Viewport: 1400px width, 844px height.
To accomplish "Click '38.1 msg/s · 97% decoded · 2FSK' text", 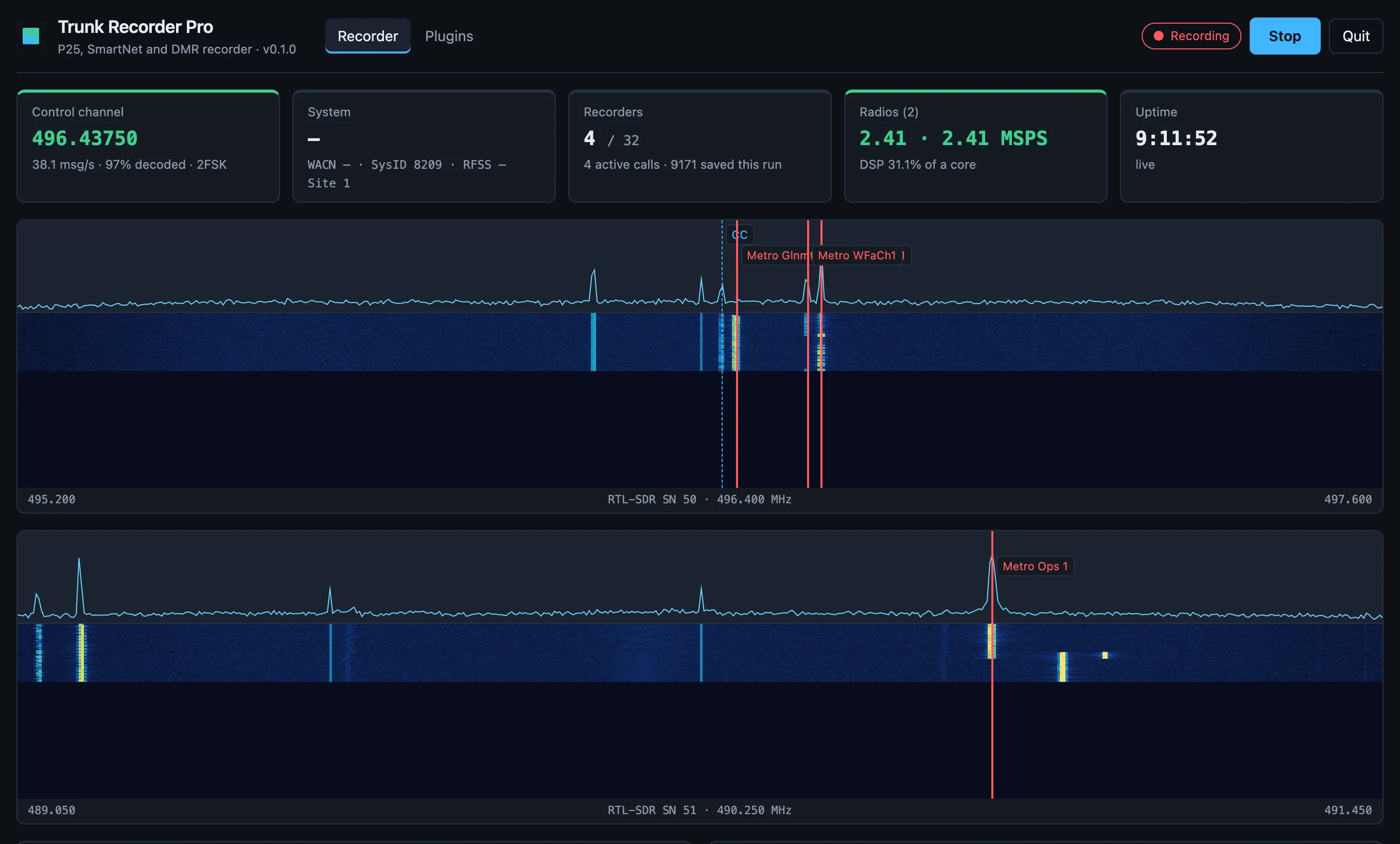I will click(x=129, y=165).
